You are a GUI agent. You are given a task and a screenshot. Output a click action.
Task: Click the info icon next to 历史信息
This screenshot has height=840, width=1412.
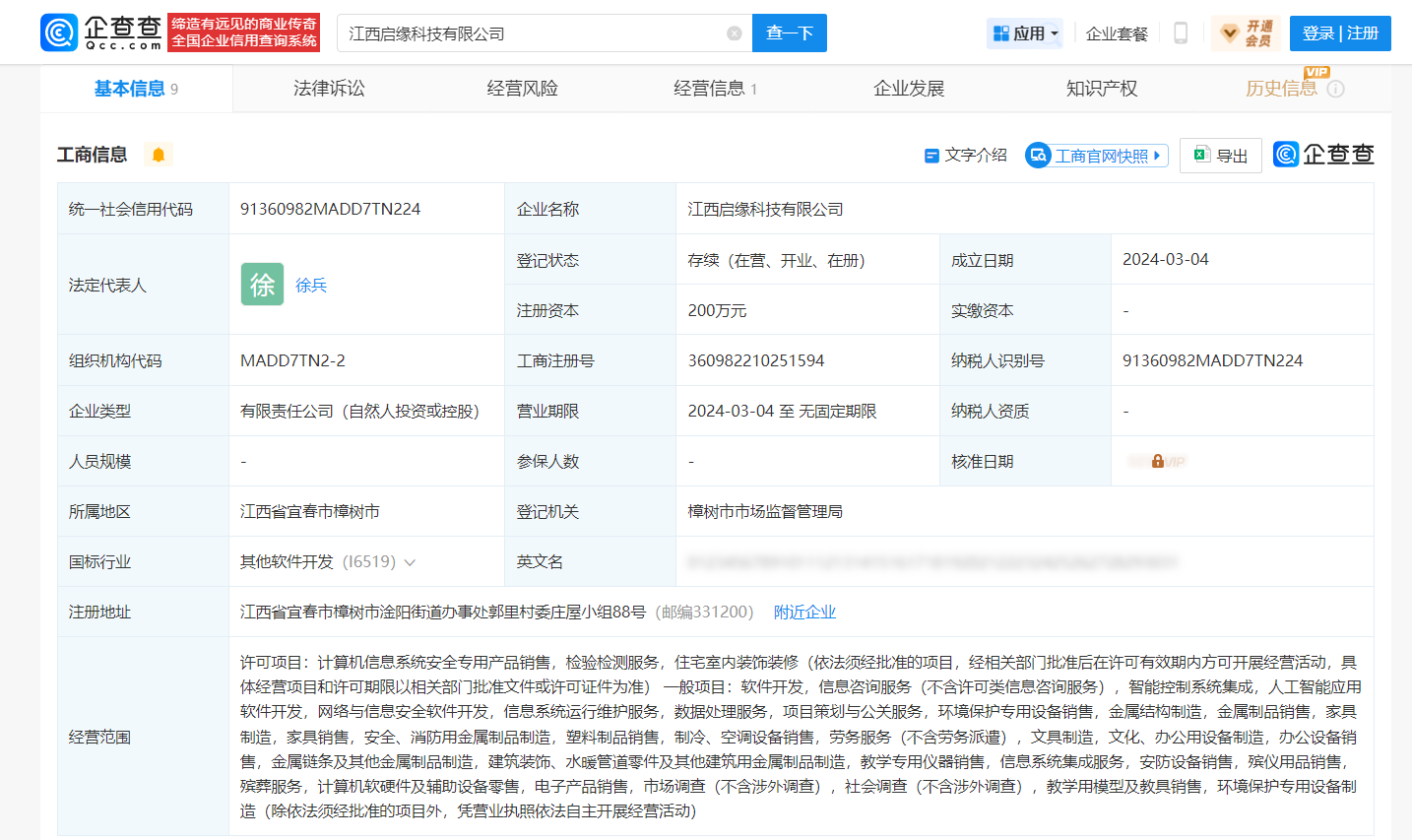pos(1335,89)
